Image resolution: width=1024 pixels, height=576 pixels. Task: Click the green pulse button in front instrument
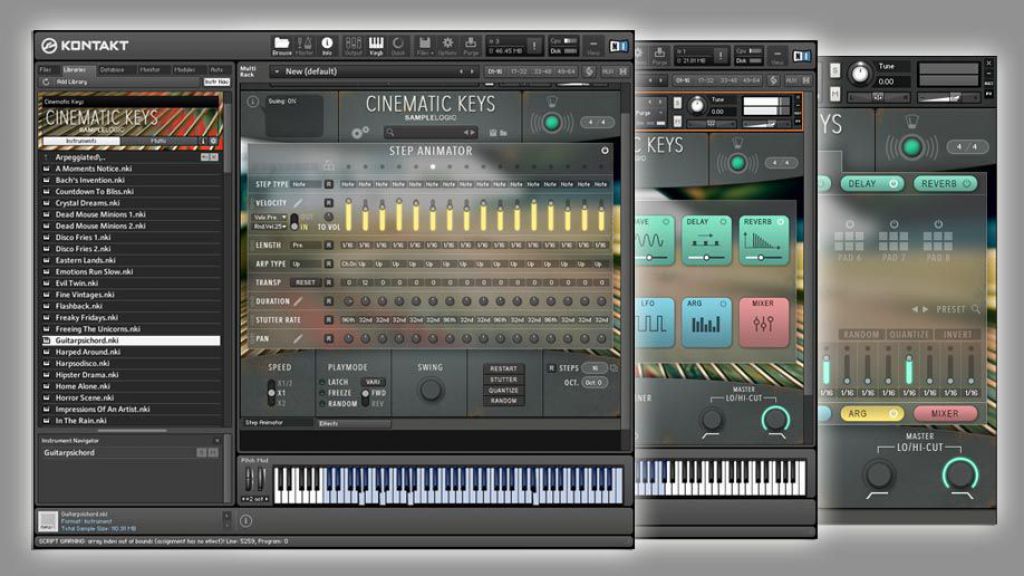pyautogui.click(x=551, y=122)
